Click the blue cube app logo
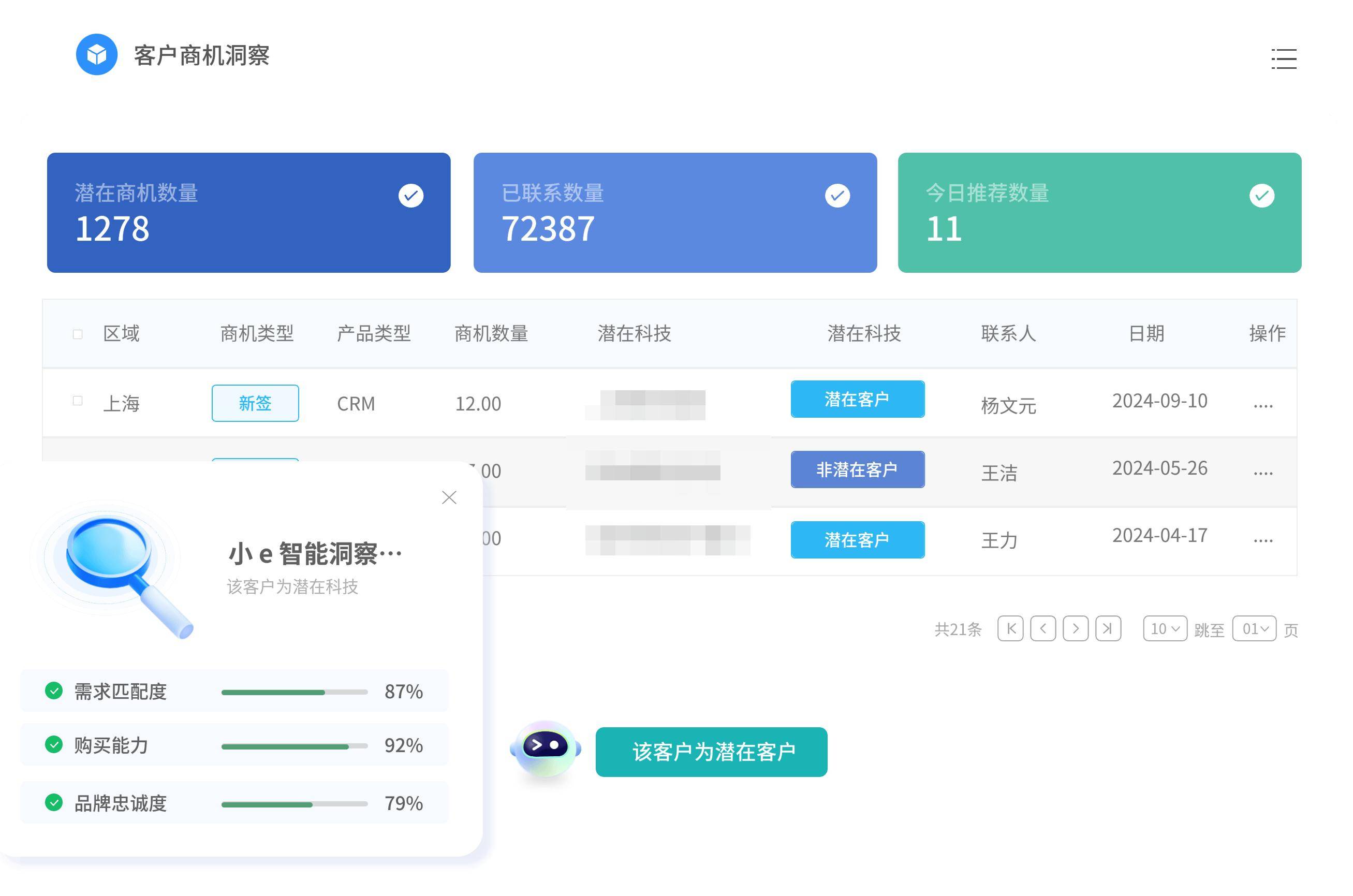The image size is (1353, 896). [x=97, y=55]
